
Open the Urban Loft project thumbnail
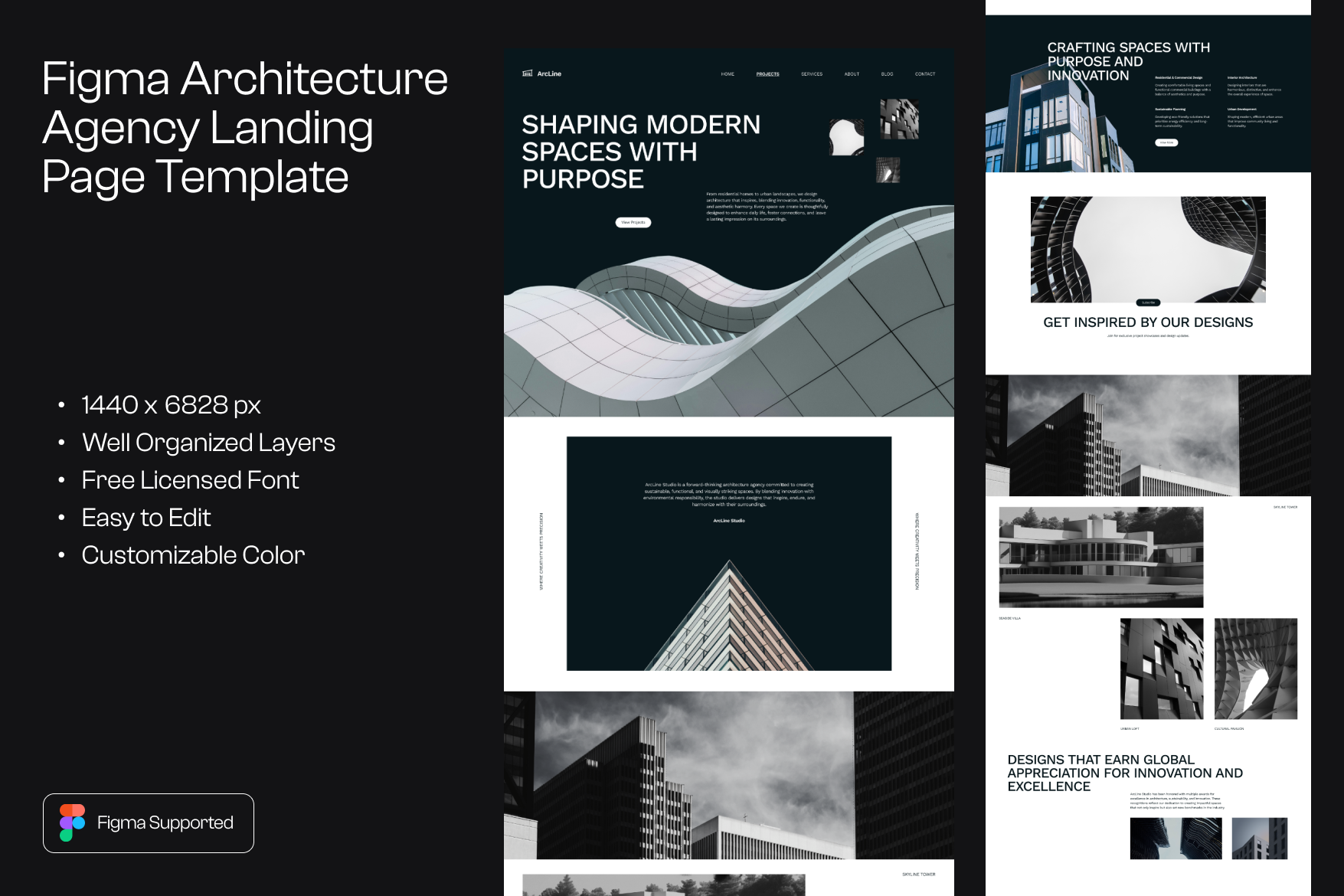pyautogui.click(x=1161, y=669)
